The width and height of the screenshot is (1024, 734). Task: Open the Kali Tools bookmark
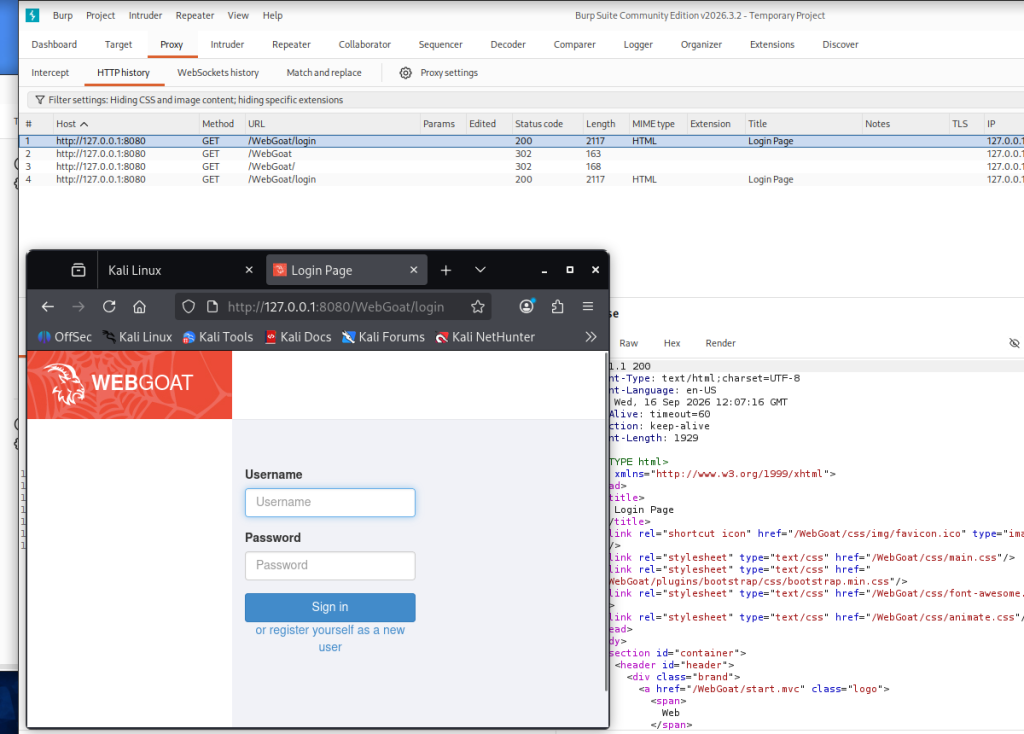tap(218, 337)
